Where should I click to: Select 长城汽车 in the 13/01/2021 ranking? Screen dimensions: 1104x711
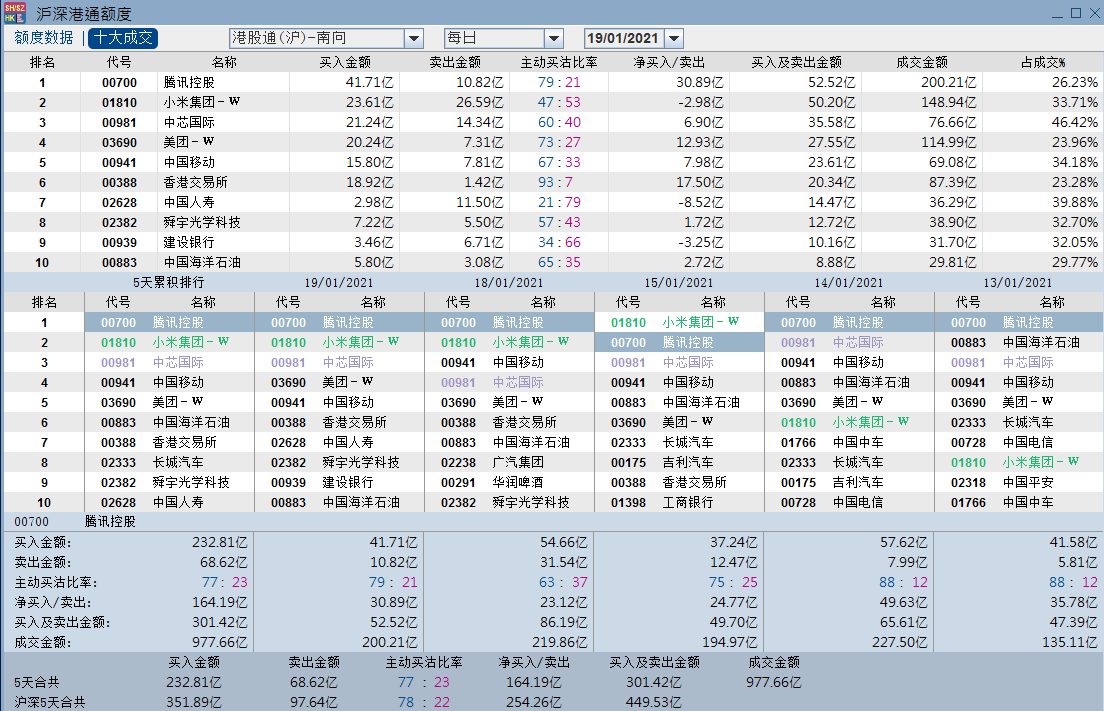[1028, 422]
